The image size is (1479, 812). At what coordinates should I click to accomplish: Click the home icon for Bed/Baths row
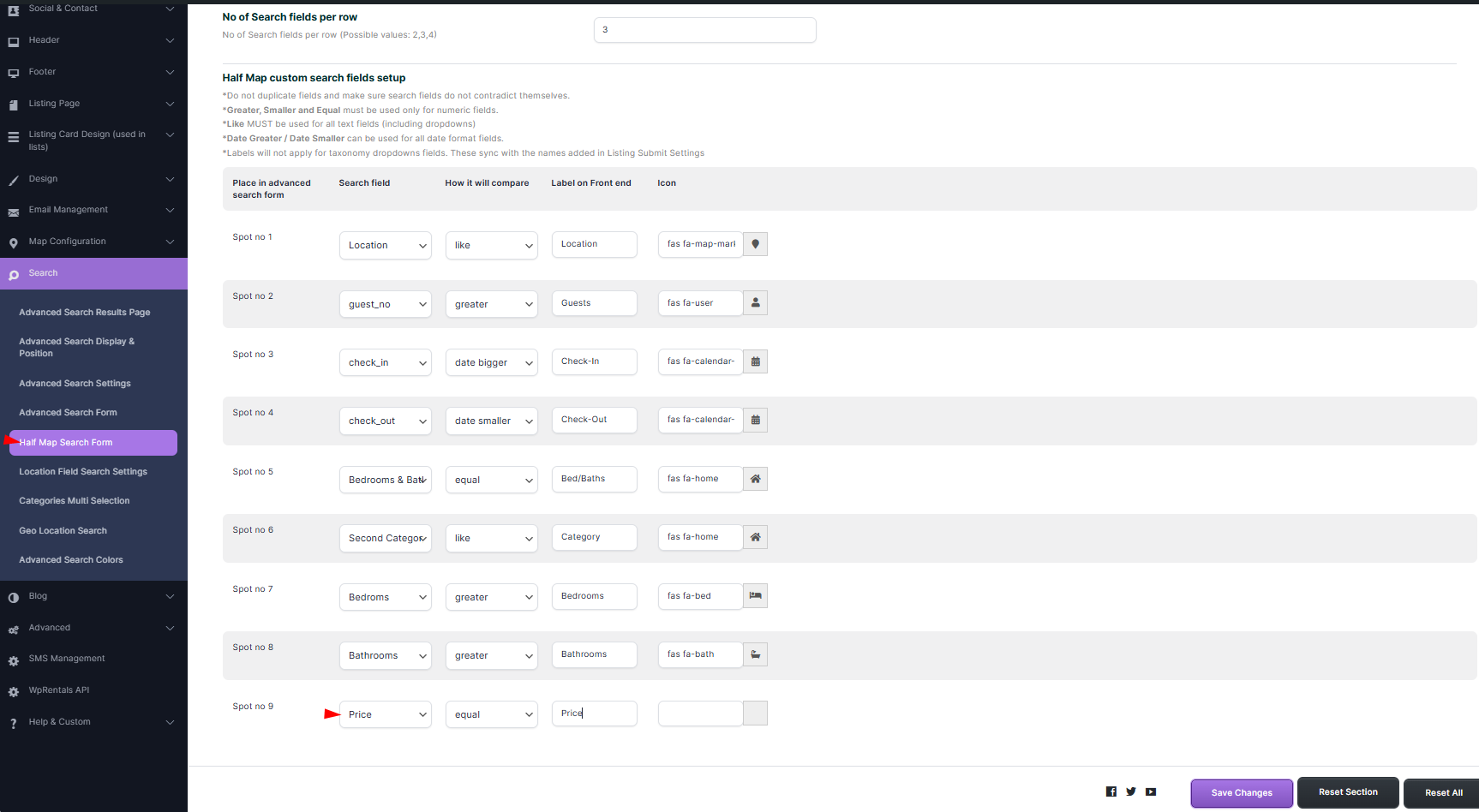click(x=755, y=479)
